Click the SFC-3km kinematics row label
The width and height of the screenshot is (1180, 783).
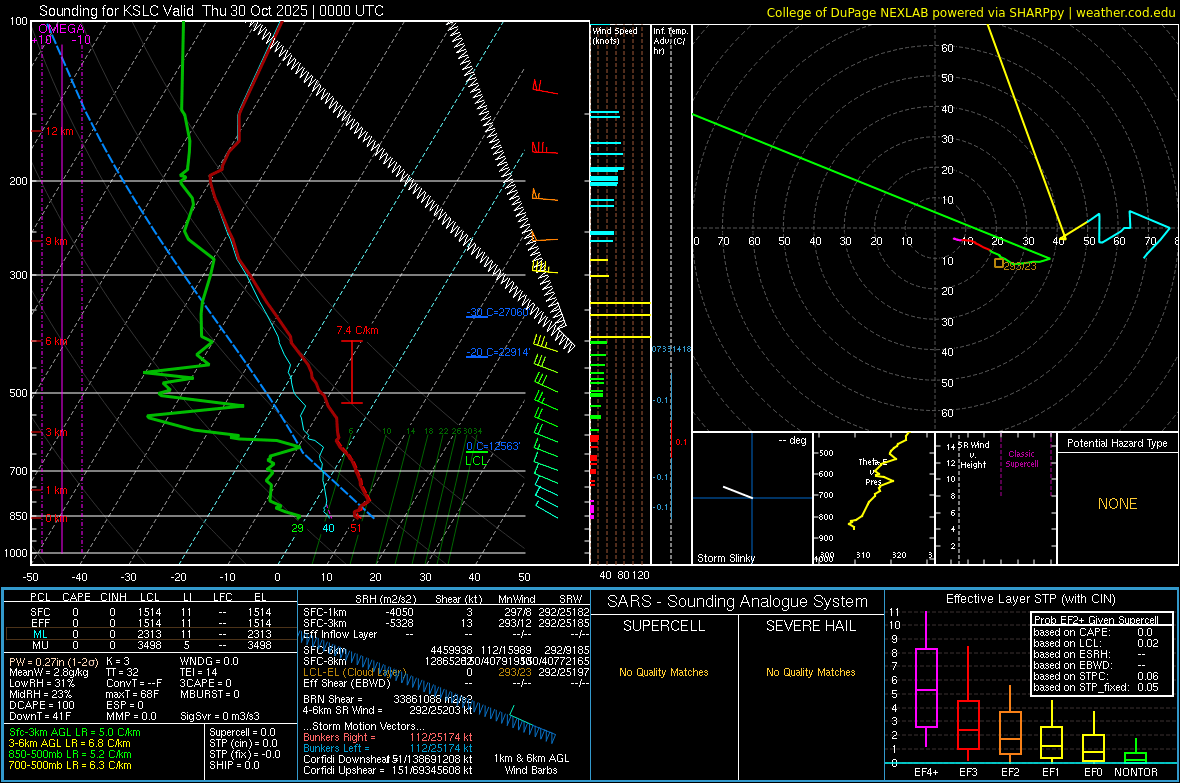coord(325,623)
